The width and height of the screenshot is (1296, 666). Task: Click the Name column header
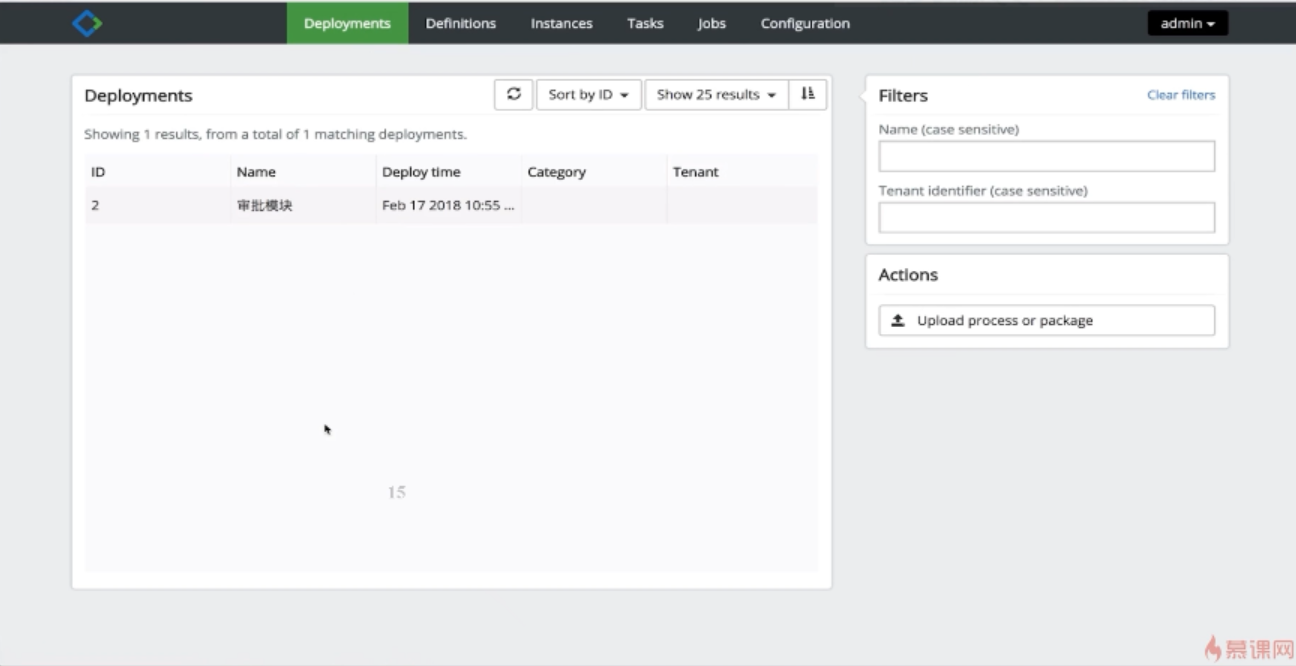pos(303,172)
